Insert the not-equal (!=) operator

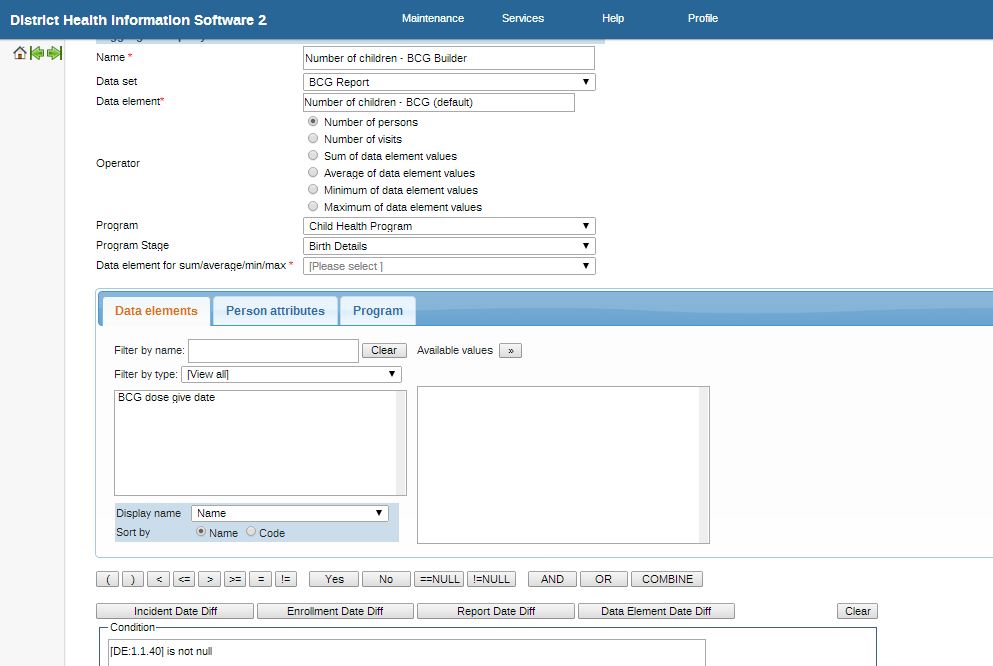pos(286,579)
